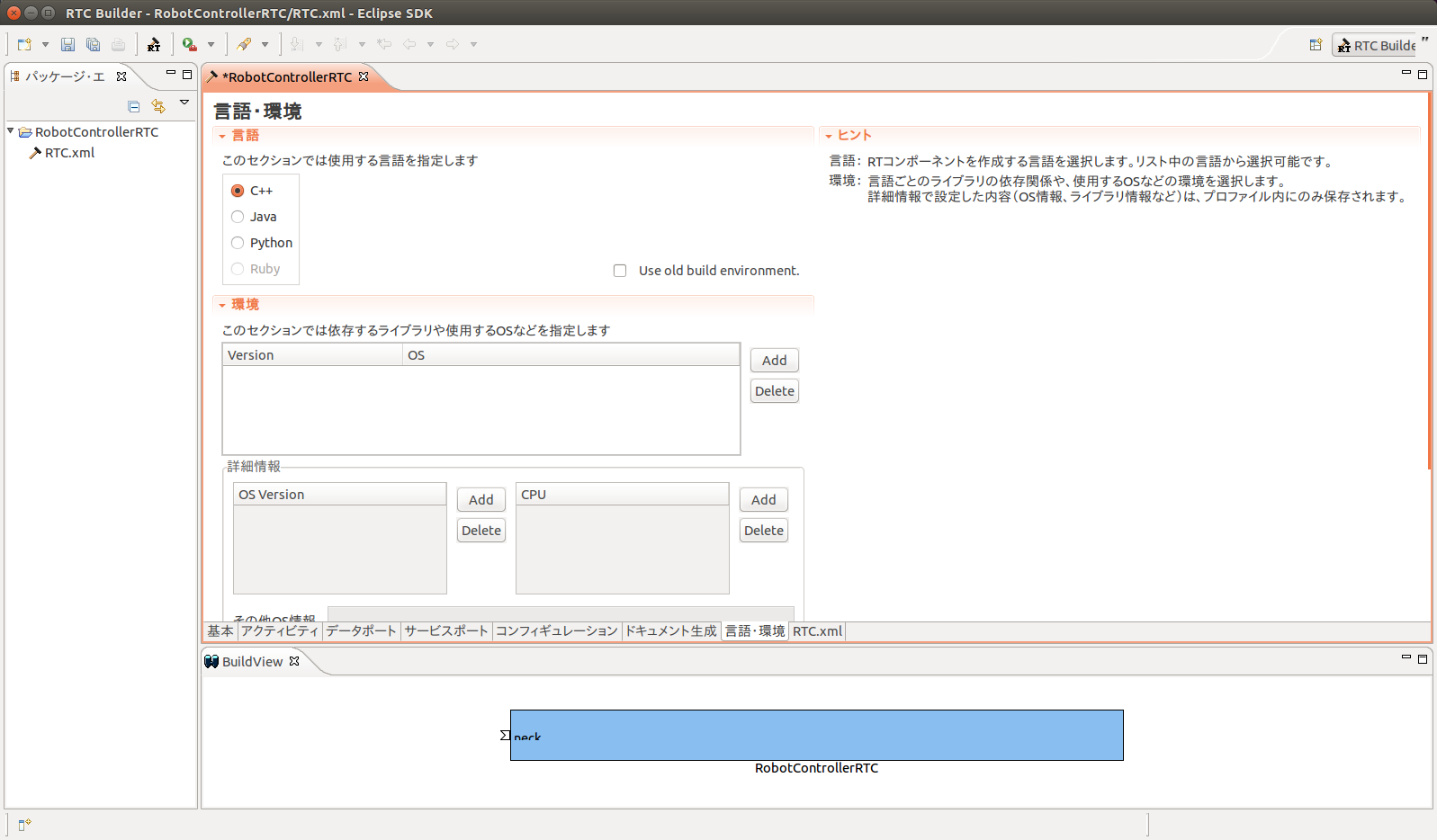Click the New wizard toolbar icon
The width and height of the screenshot is (1437, 840).
click(24, 44)
